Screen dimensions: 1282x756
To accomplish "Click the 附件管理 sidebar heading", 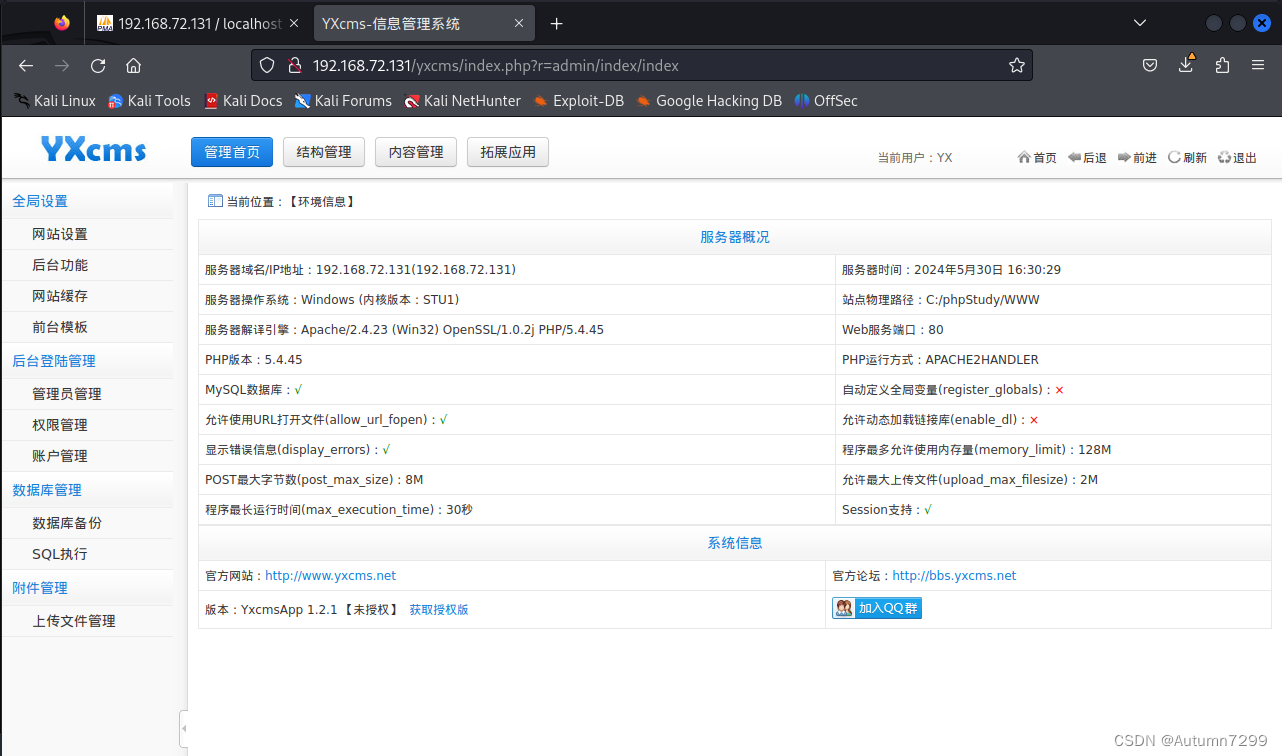I will [x=40, y=588].
